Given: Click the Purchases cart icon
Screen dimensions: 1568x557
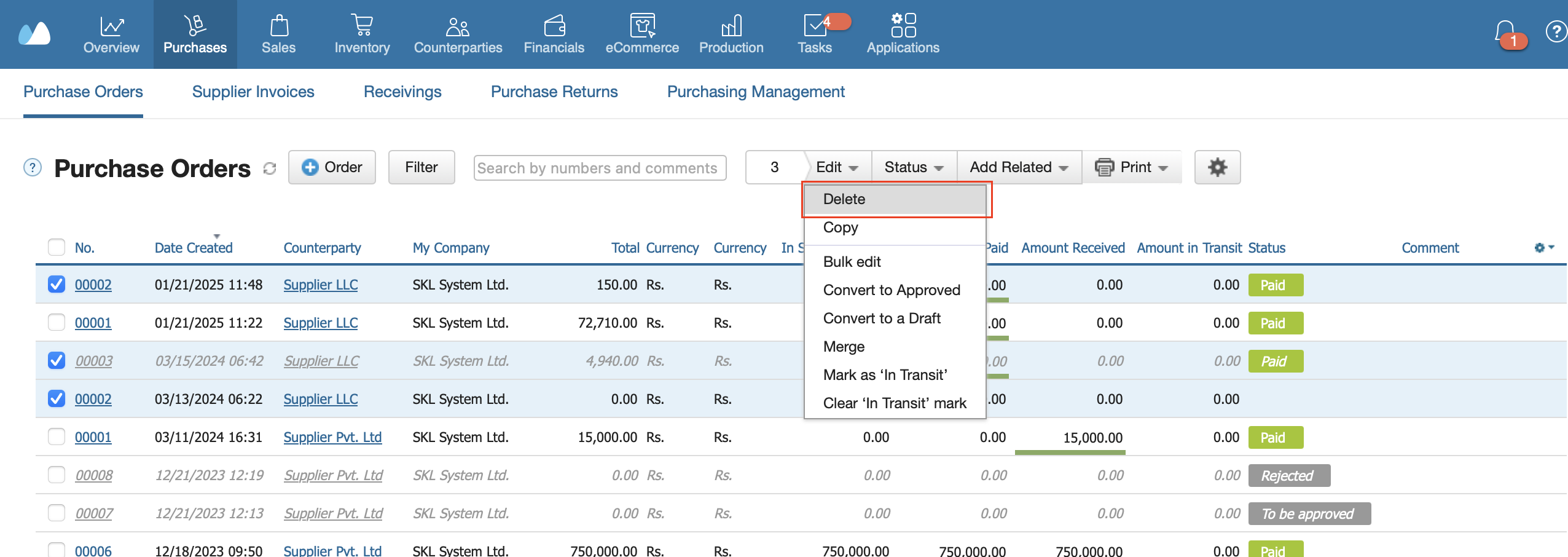Looking at the screenshot, I should (195, 26).
